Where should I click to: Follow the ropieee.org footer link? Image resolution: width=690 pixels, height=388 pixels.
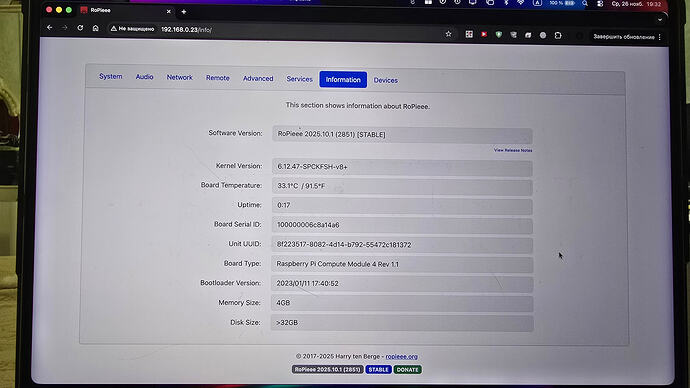pos(401,357)
